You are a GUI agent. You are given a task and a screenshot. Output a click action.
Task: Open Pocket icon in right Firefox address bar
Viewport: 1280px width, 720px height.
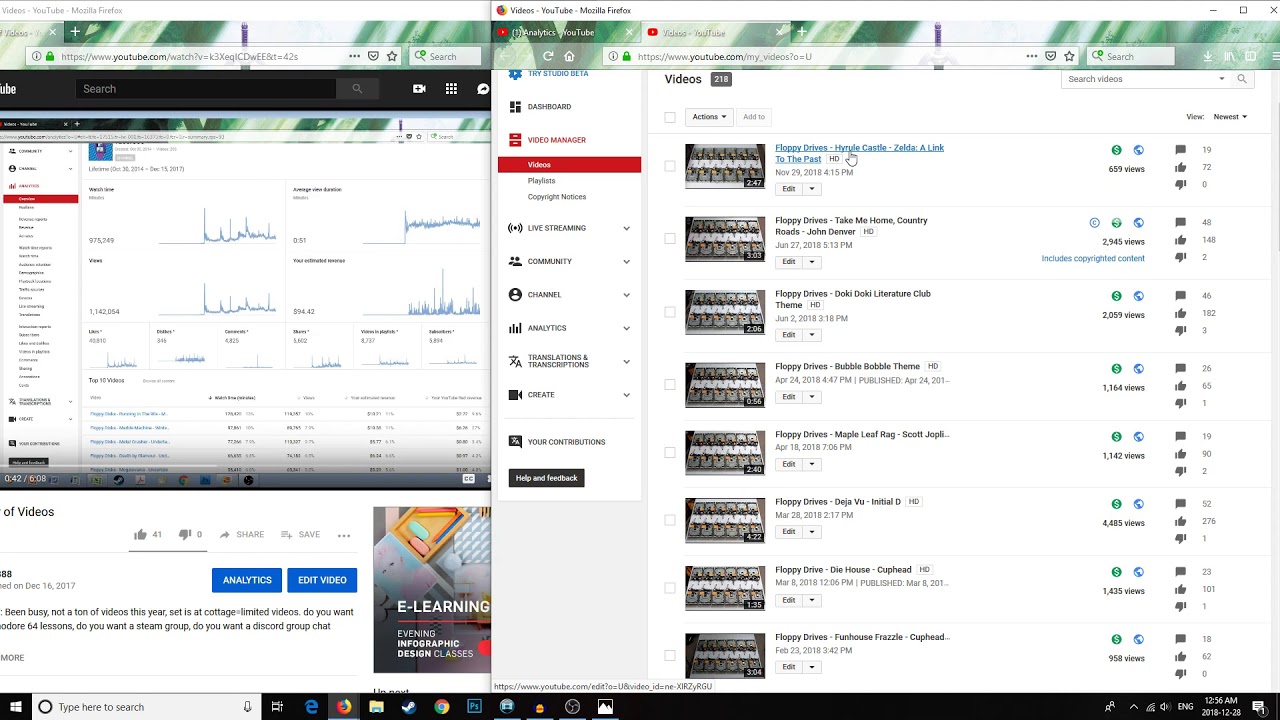click(x=1050, y=57)
